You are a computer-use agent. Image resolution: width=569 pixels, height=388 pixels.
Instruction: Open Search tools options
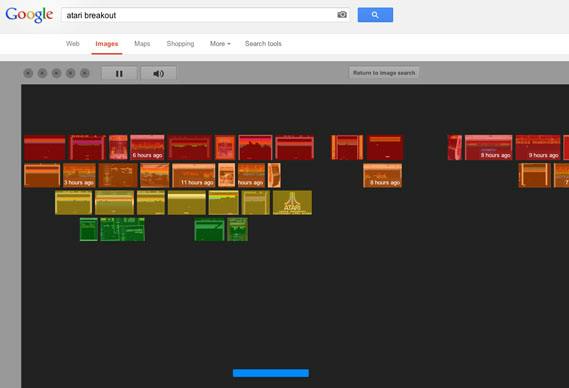pos(263,44)
